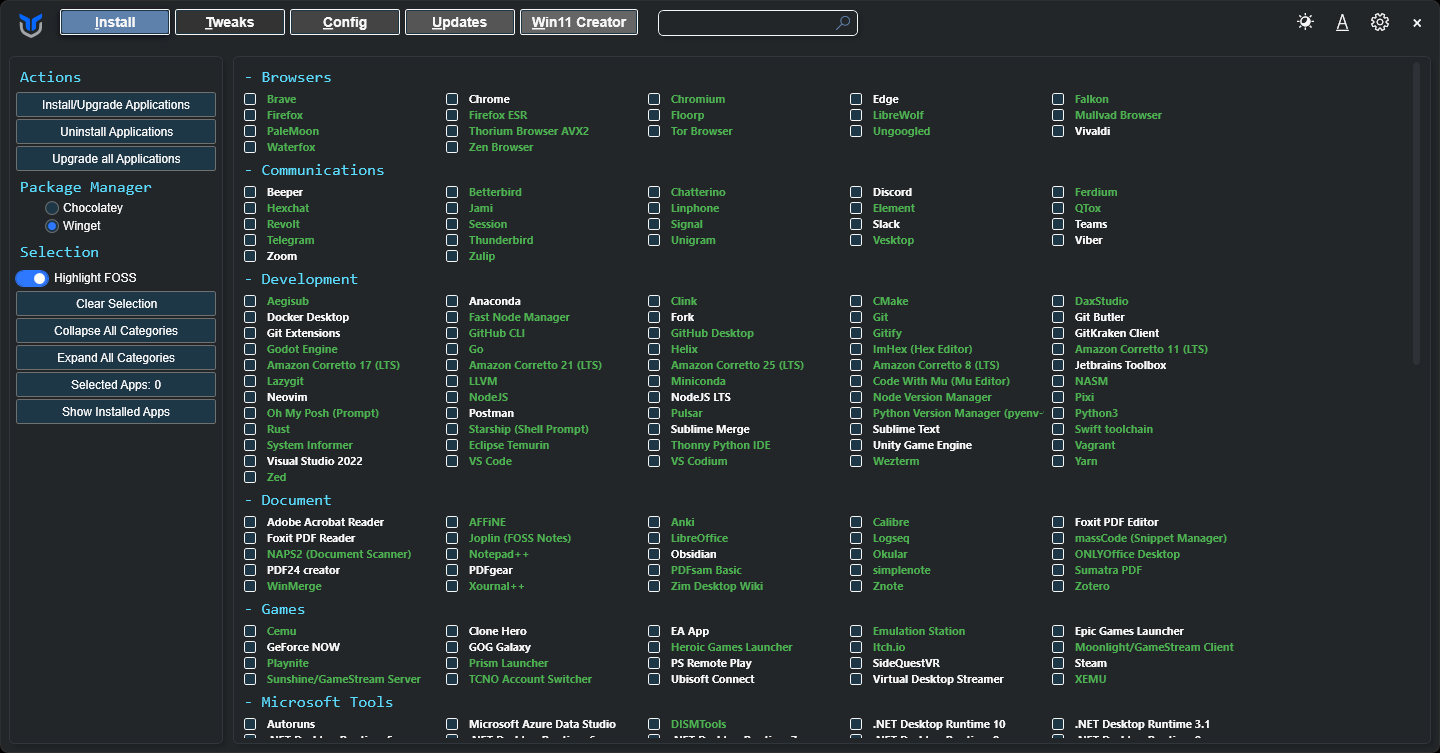The height and width of the screenshot is (753, 1440).
Task: Tick the Brave browser checkbox
Action: 250,99
